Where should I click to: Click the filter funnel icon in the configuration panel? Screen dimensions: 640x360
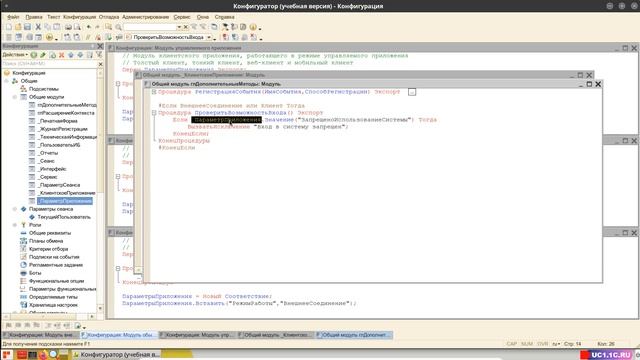coord(99,55)
